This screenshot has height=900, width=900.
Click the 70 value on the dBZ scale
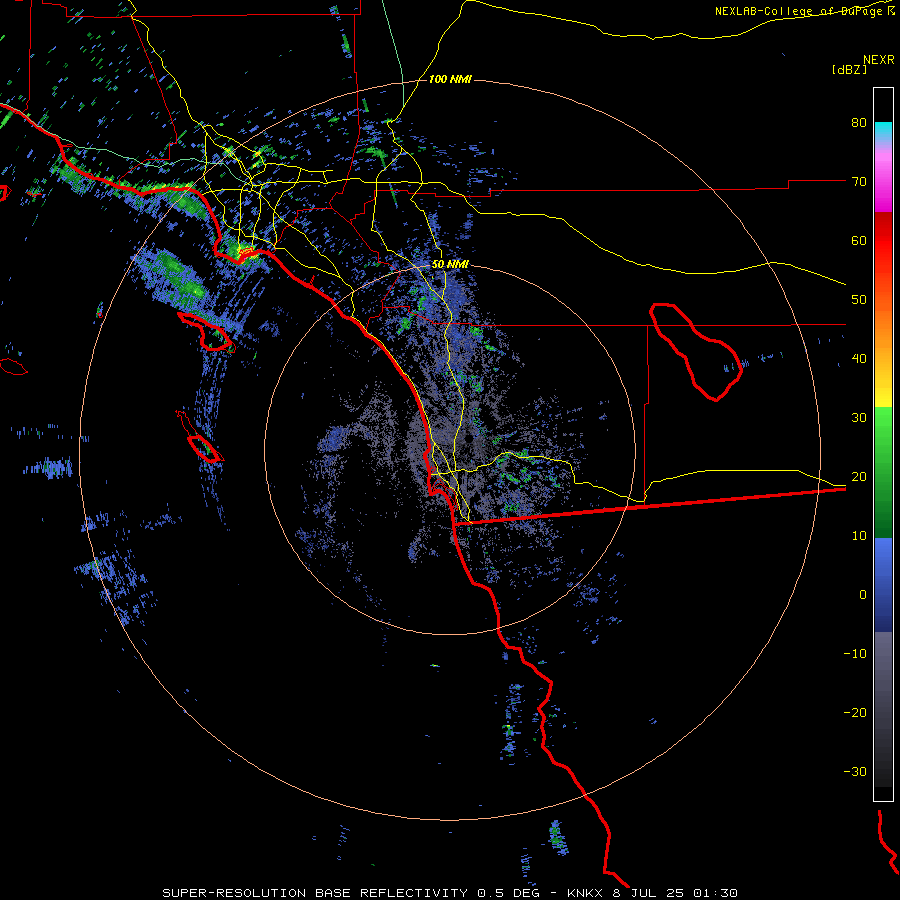point(859,182)
